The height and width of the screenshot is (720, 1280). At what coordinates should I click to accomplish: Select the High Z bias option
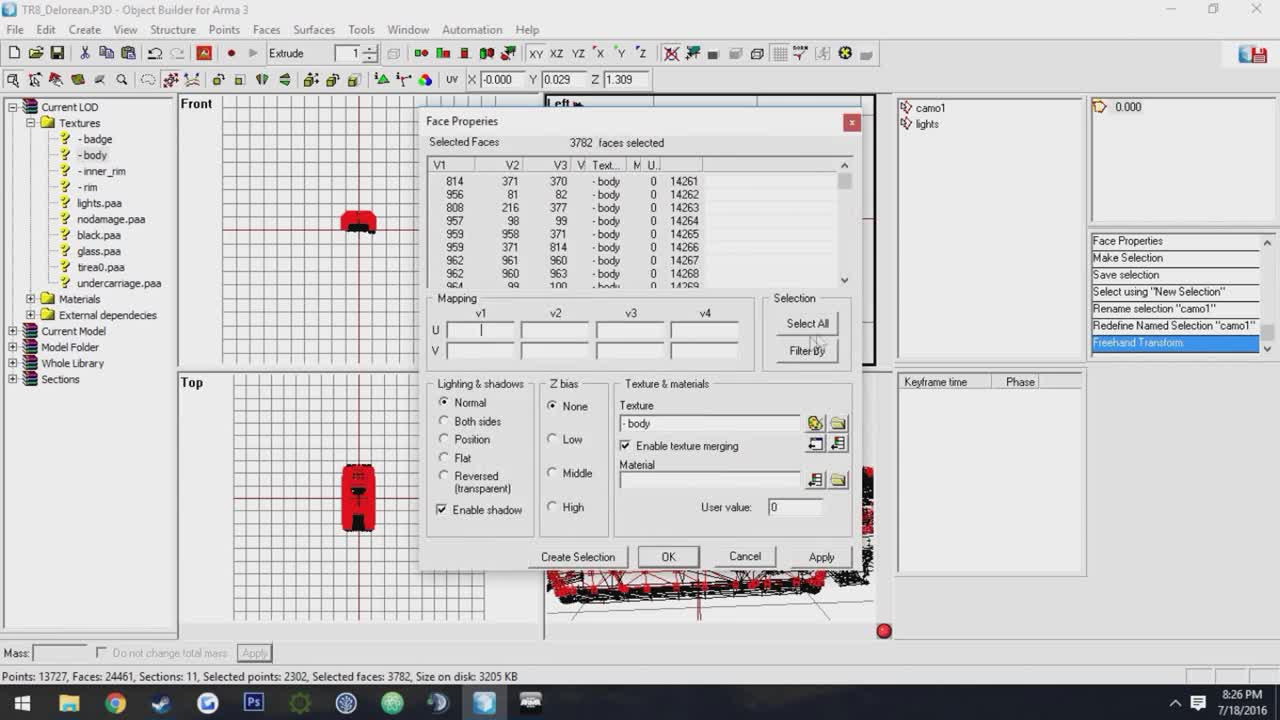click(x=553, y=507)
